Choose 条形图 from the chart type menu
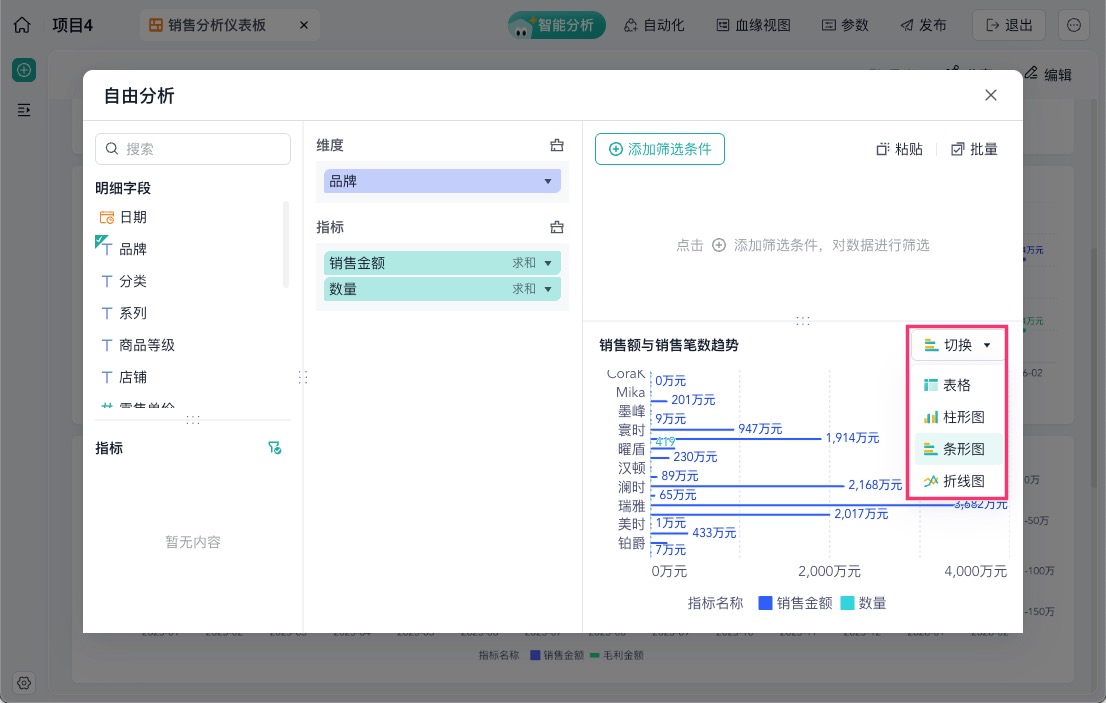The height and width of the screenshot is (703, 1106). pos(957,449)
